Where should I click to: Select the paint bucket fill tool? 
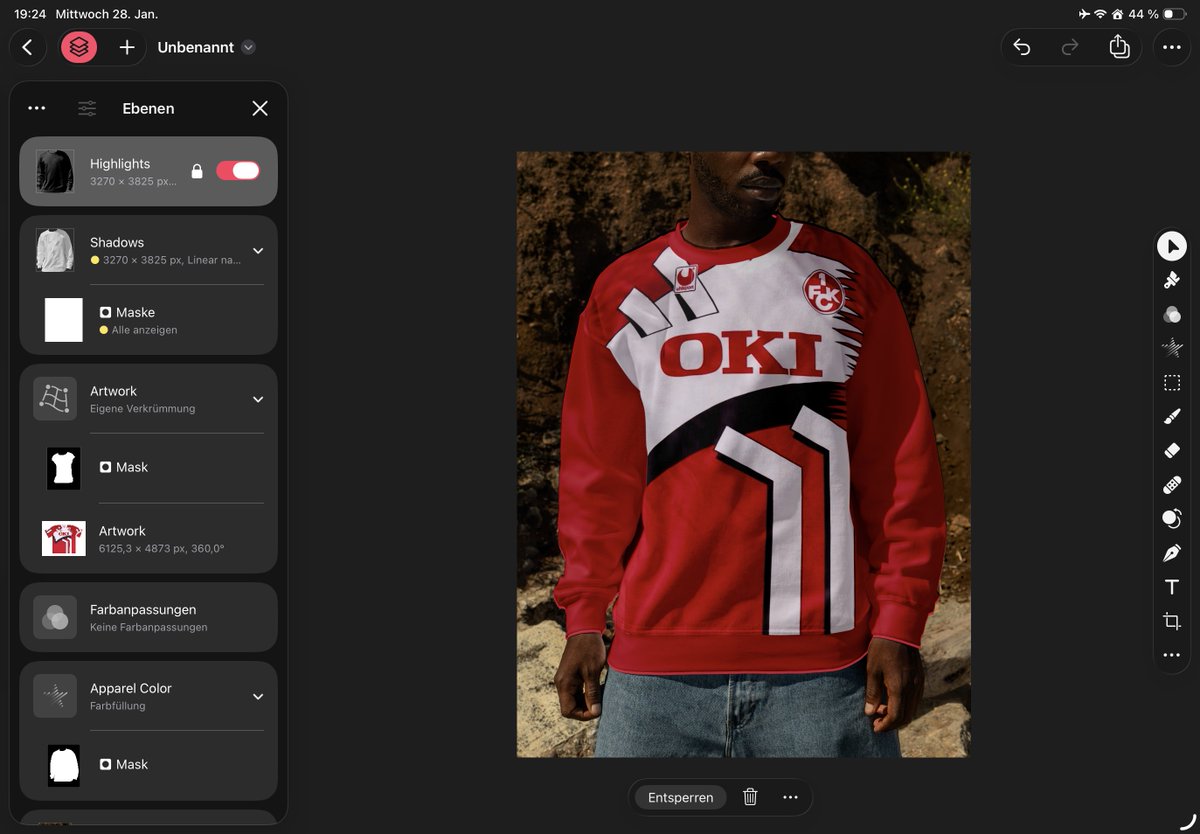(x=1171, y=281)
